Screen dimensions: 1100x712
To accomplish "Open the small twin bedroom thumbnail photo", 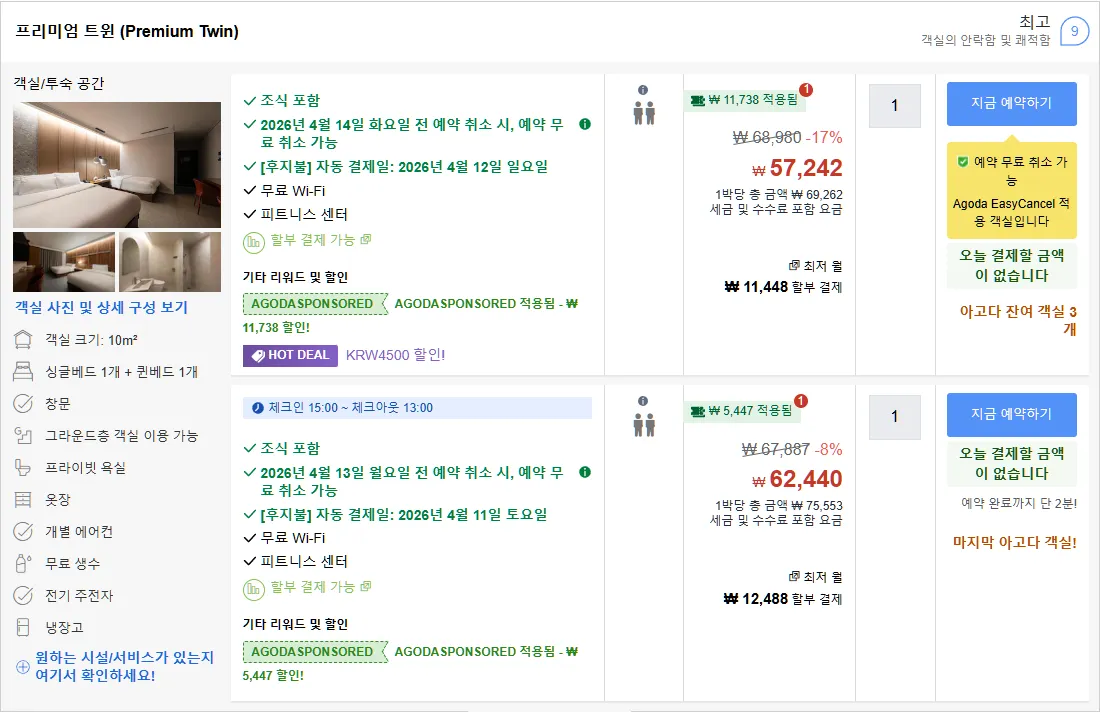I will click(x=64, y=262).
